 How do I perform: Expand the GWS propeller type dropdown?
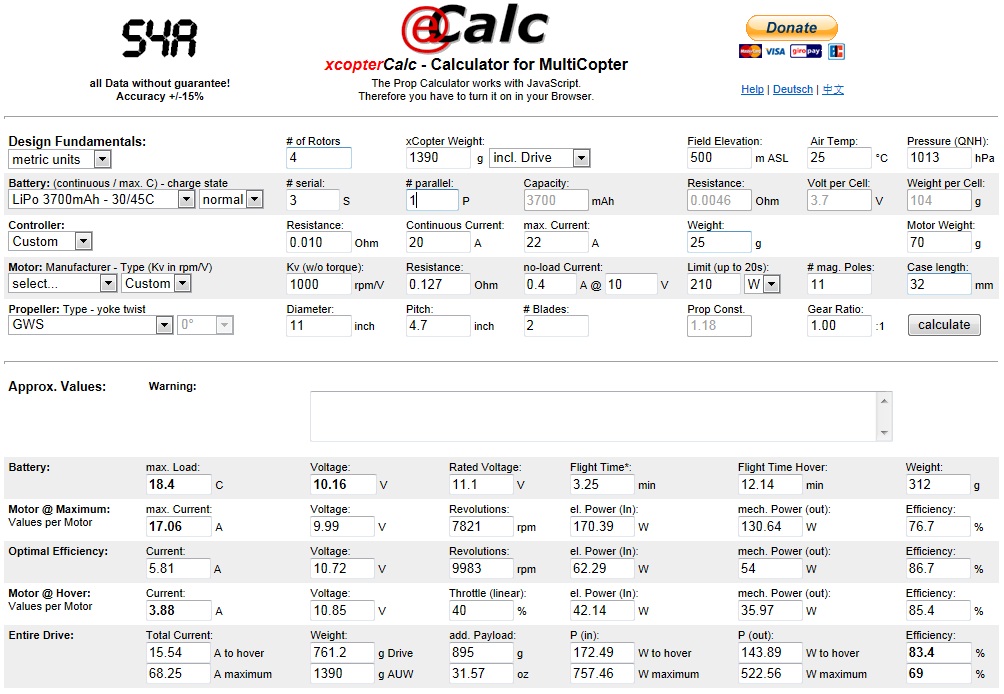tap(91, 325)
